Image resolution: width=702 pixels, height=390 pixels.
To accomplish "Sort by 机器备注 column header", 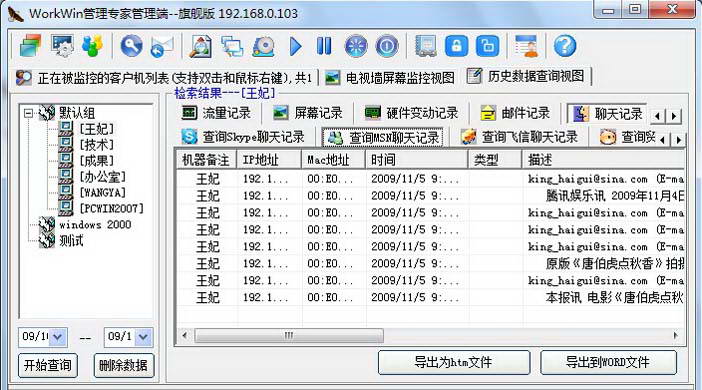I will 205,160.
